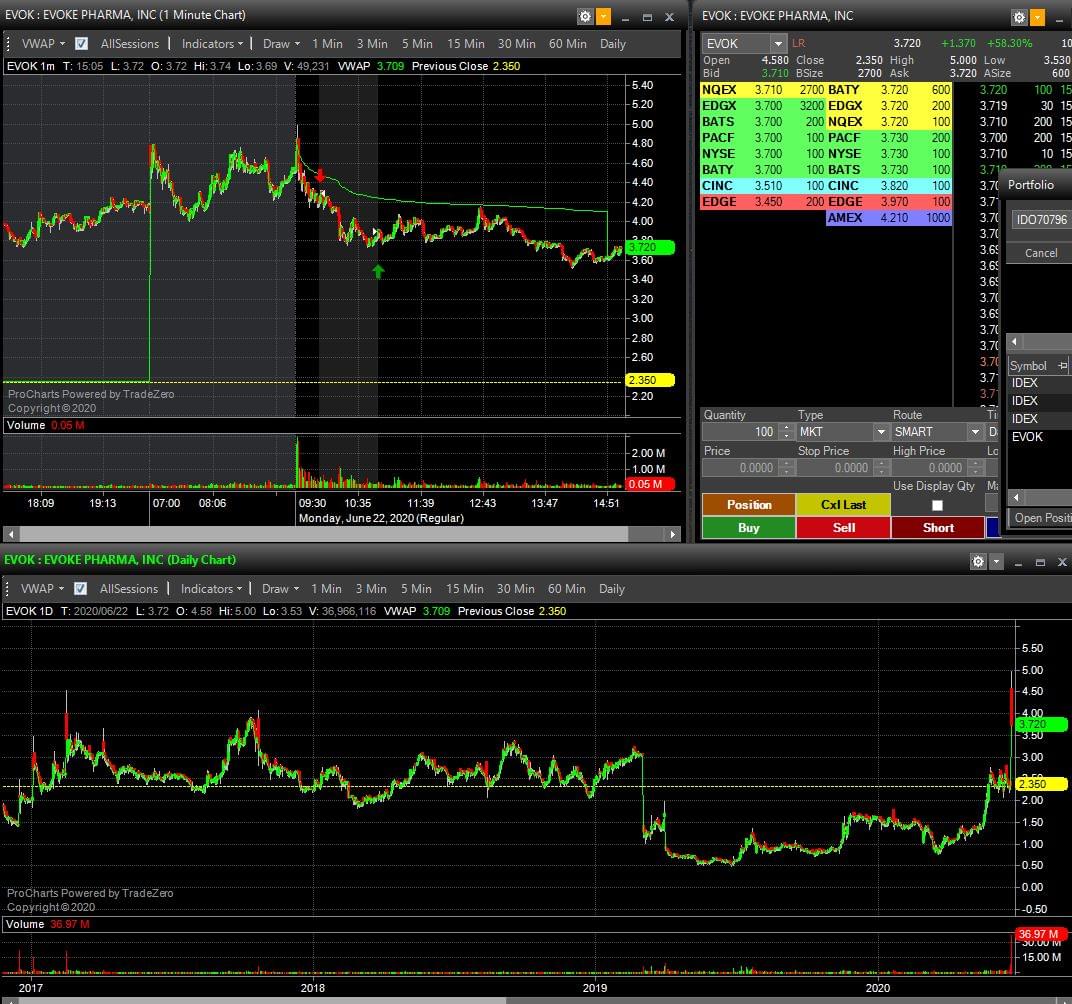Screen dimensions: 1072x1004
Task: Click orange arrow icon in Level 2 window
Action: 1037,17
